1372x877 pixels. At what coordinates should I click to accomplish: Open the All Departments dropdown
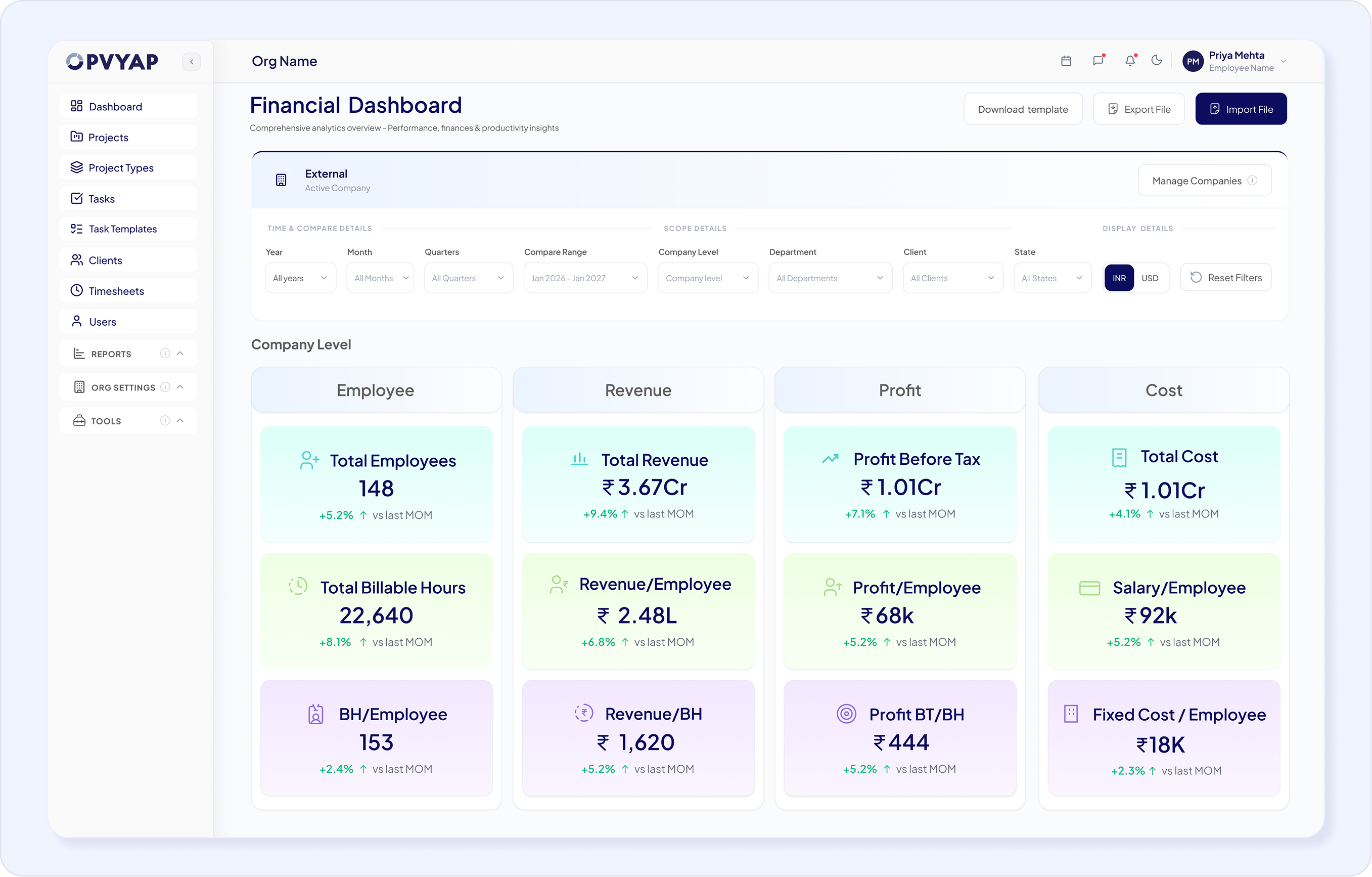tap(830, 278)
